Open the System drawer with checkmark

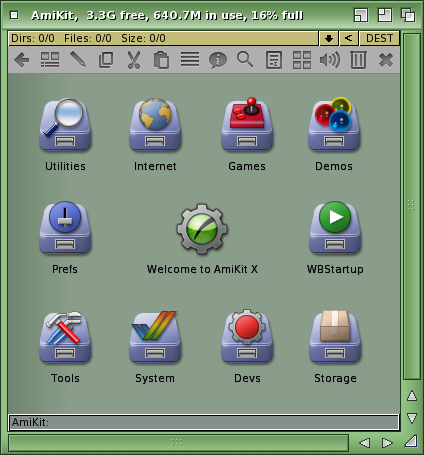point(155,337)
